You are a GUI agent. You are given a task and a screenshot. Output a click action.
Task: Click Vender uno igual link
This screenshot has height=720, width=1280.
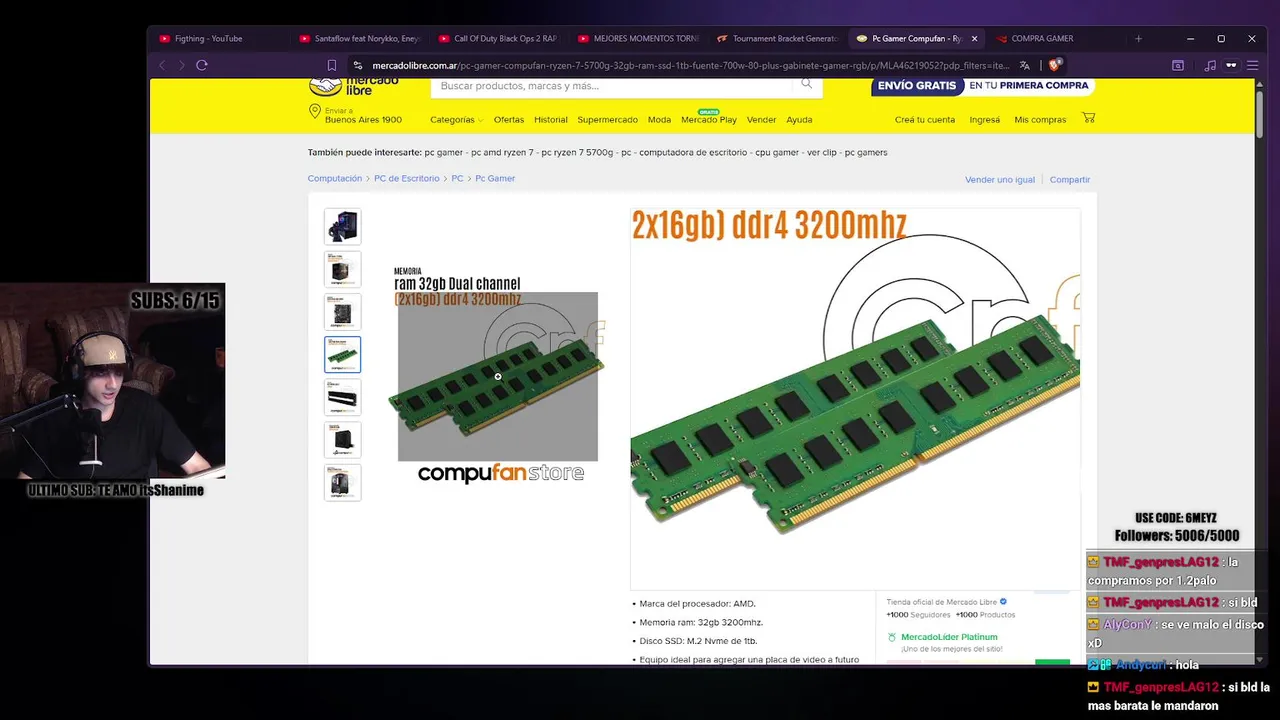1000,180
